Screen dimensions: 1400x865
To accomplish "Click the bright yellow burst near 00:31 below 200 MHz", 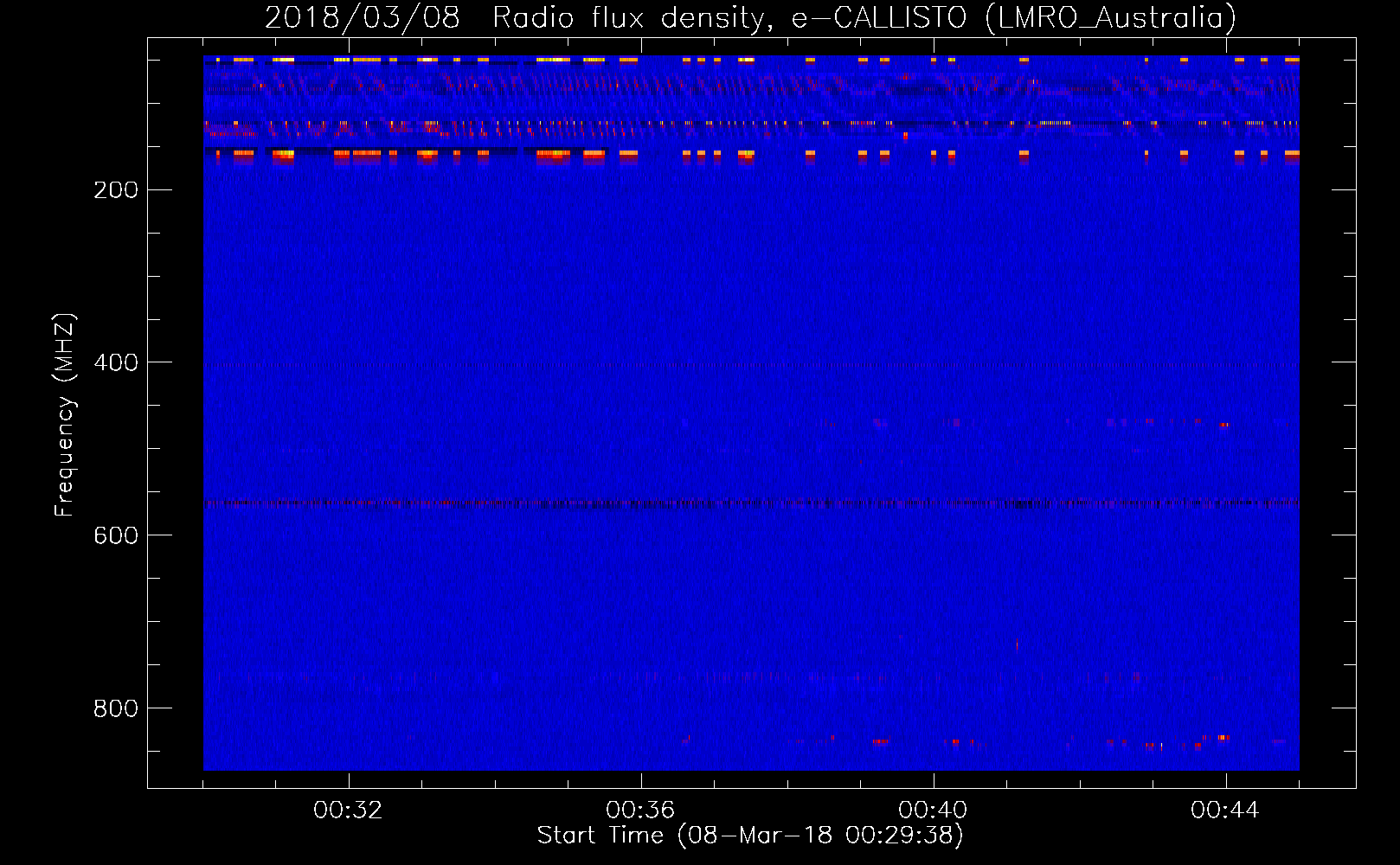I will coord(284,155).
